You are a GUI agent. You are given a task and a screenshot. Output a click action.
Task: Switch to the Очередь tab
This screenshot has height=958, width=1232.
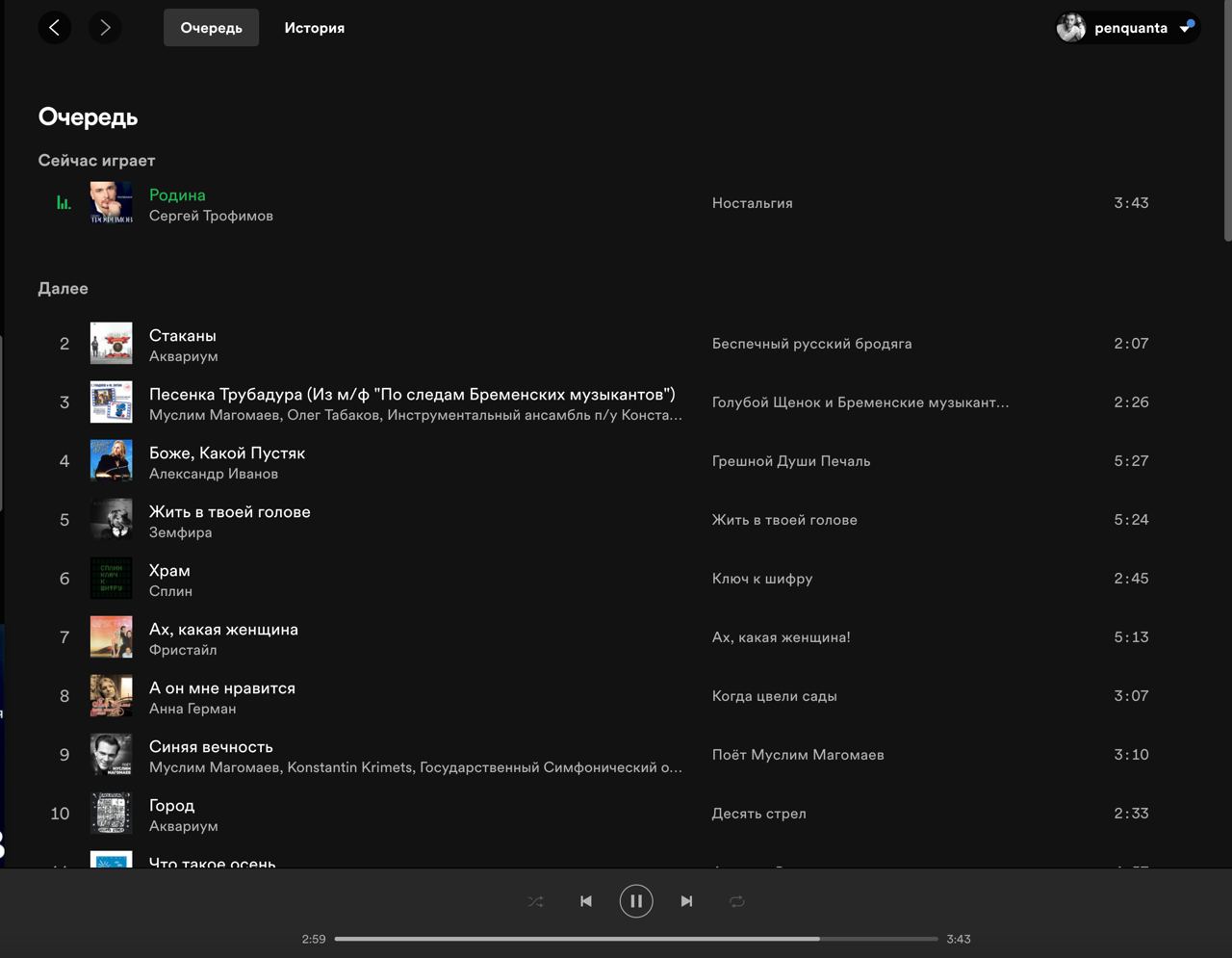pyautogui.click(x=211, y=28)
